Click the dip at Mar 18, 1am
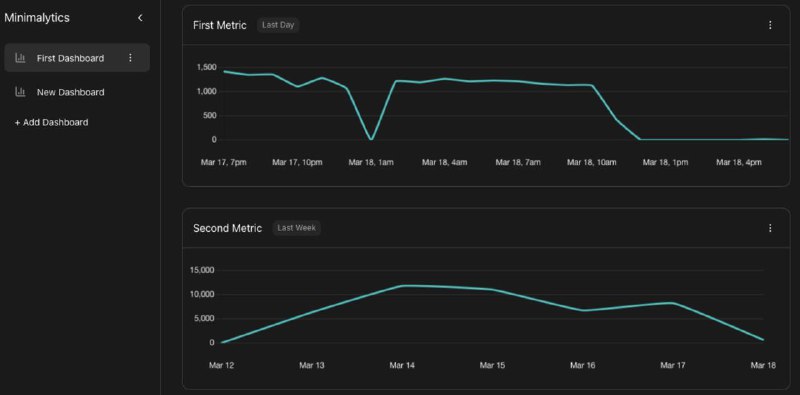This screenshot has width=800, height=395. coord(371,139)
